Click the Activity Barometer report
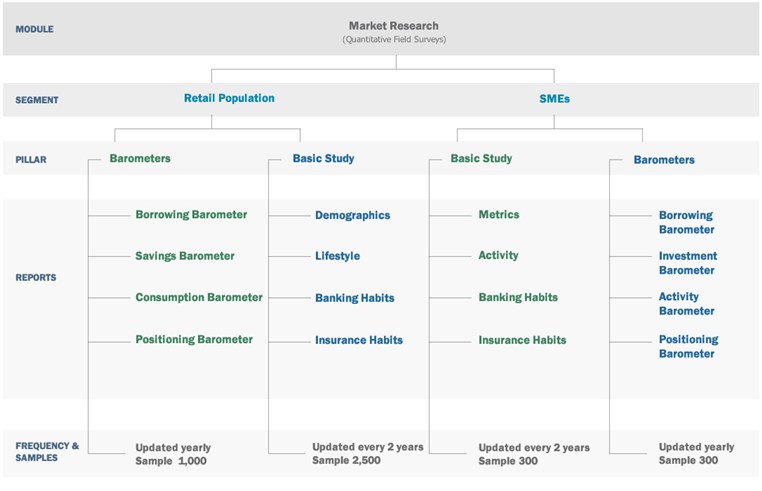The height and width of the screenshot is (491, 762). (x=686, y=304)
